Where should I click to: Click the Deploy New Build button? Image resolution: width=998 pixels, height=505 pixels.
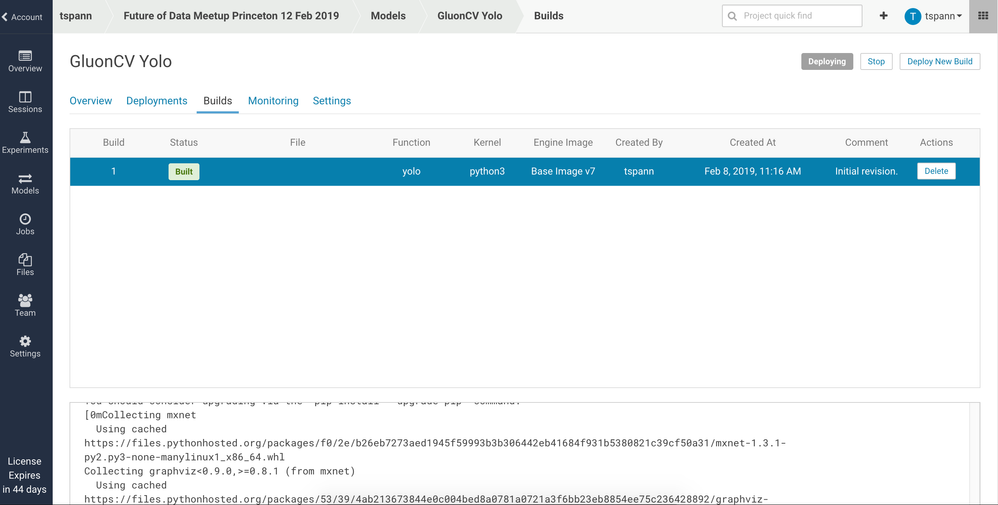click(x=939, y=62)
